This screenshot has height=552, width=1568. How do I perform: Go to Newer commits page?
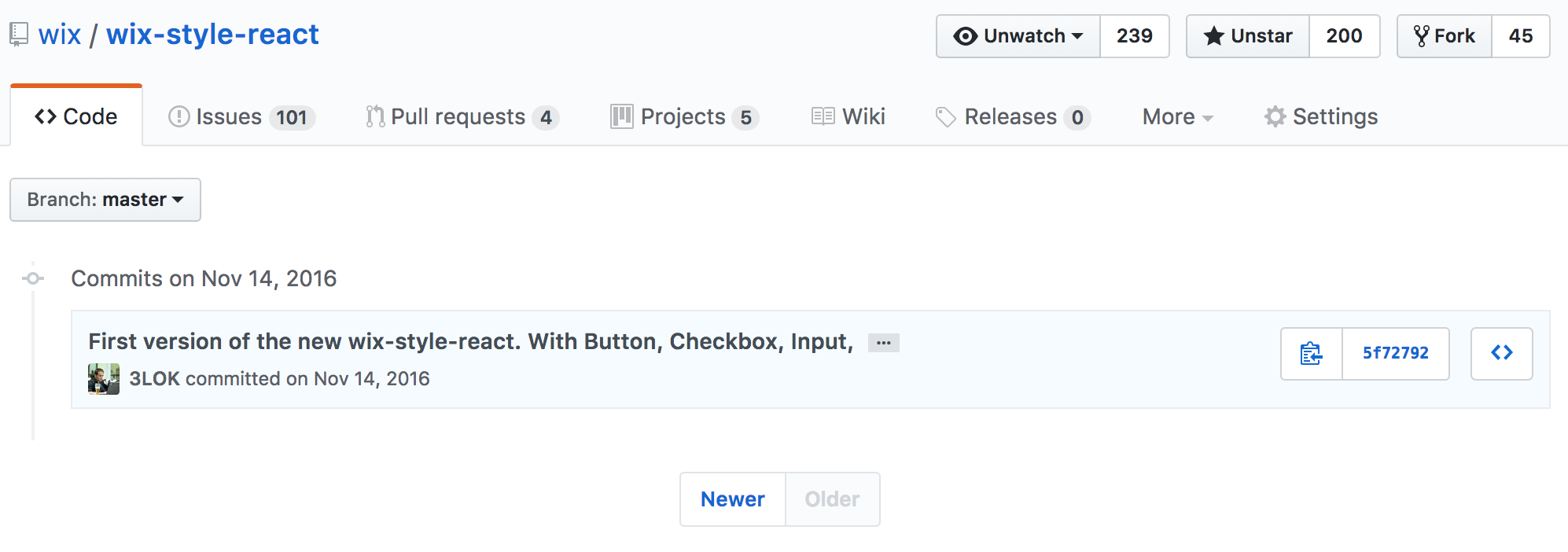pyautogui.click(x=733, y=499)
